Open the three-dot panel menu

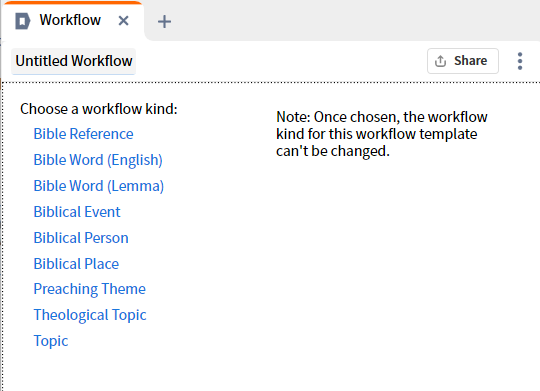[520, 61]
